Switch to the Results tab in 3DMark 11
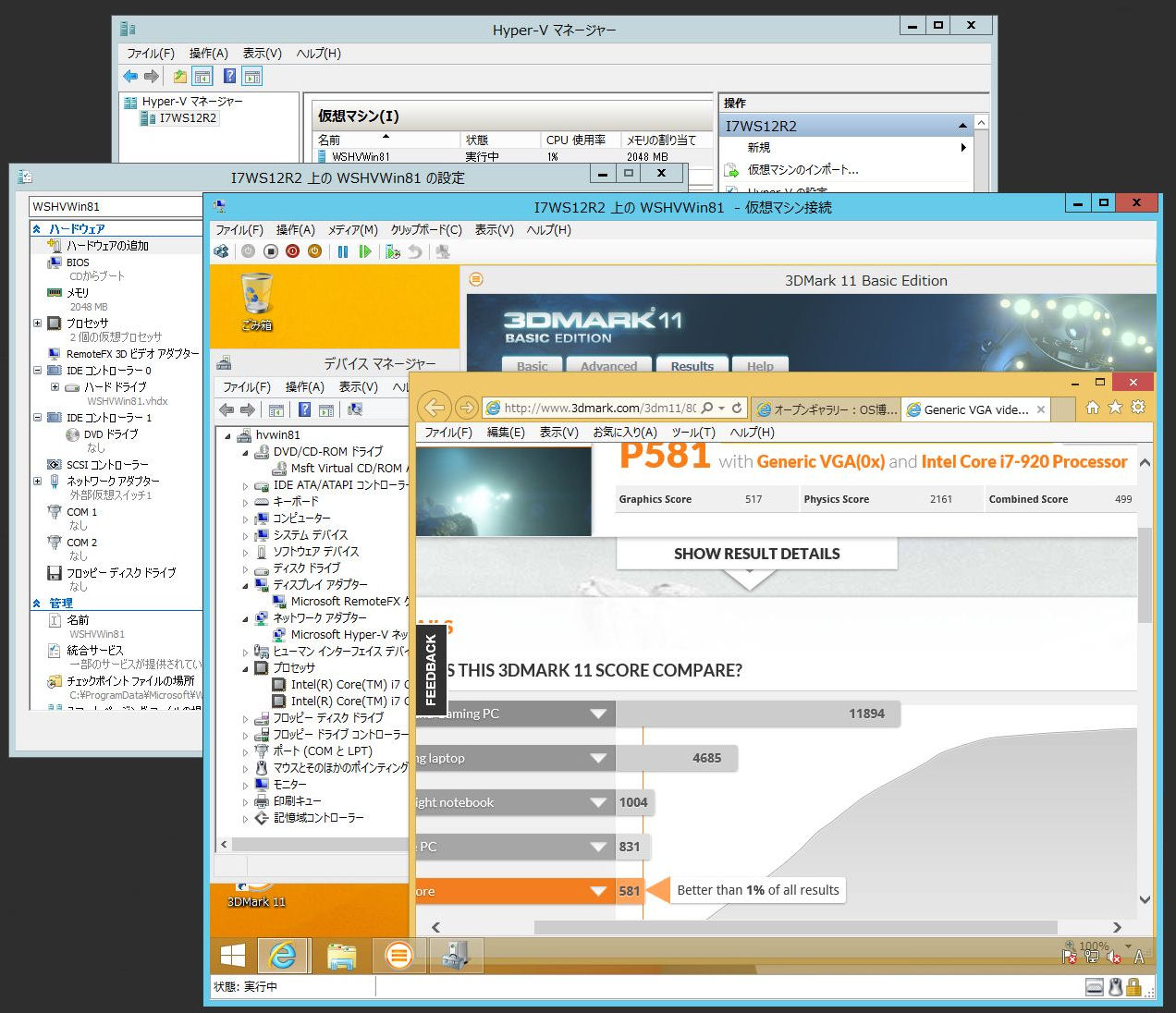 pos(692,365)
